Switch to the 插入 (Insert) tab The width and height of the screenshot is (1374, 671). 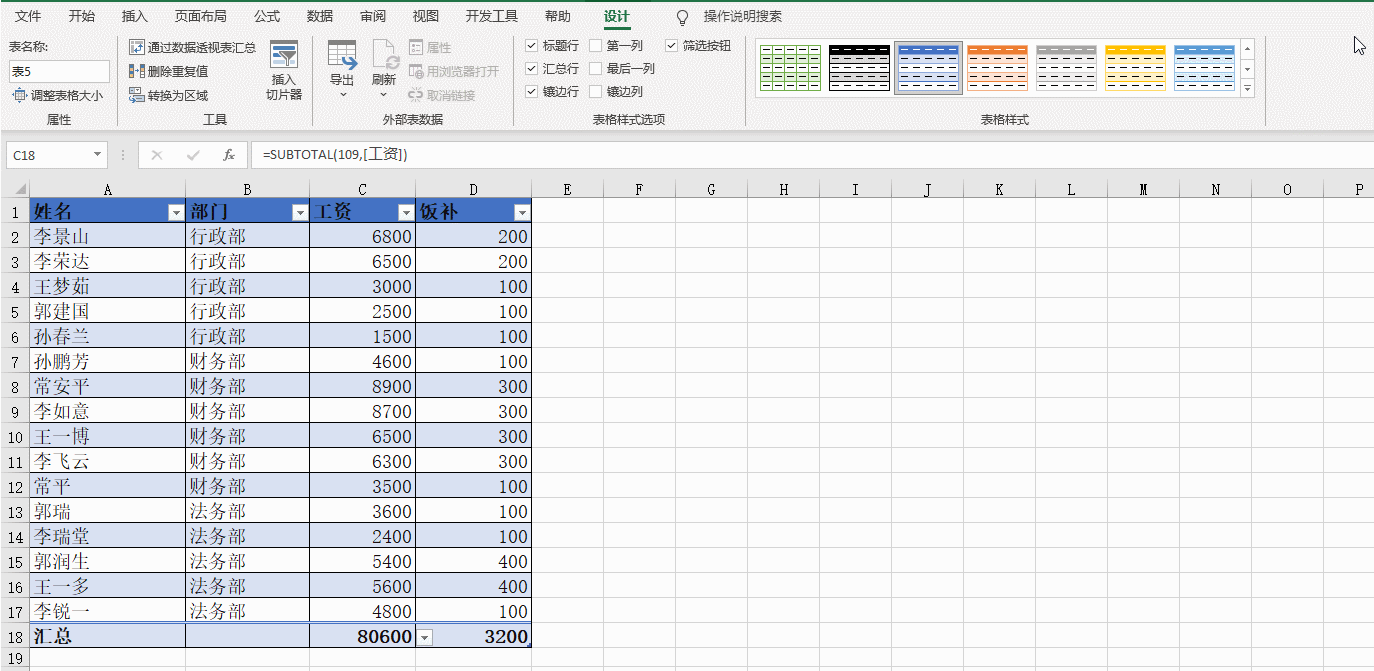134,17
